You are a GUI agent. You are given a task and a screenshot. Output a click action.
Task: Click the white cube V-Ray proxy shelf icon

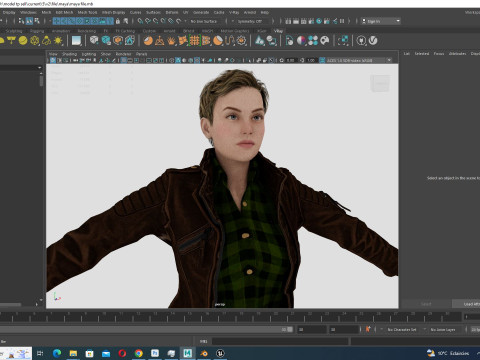point(94,40)
